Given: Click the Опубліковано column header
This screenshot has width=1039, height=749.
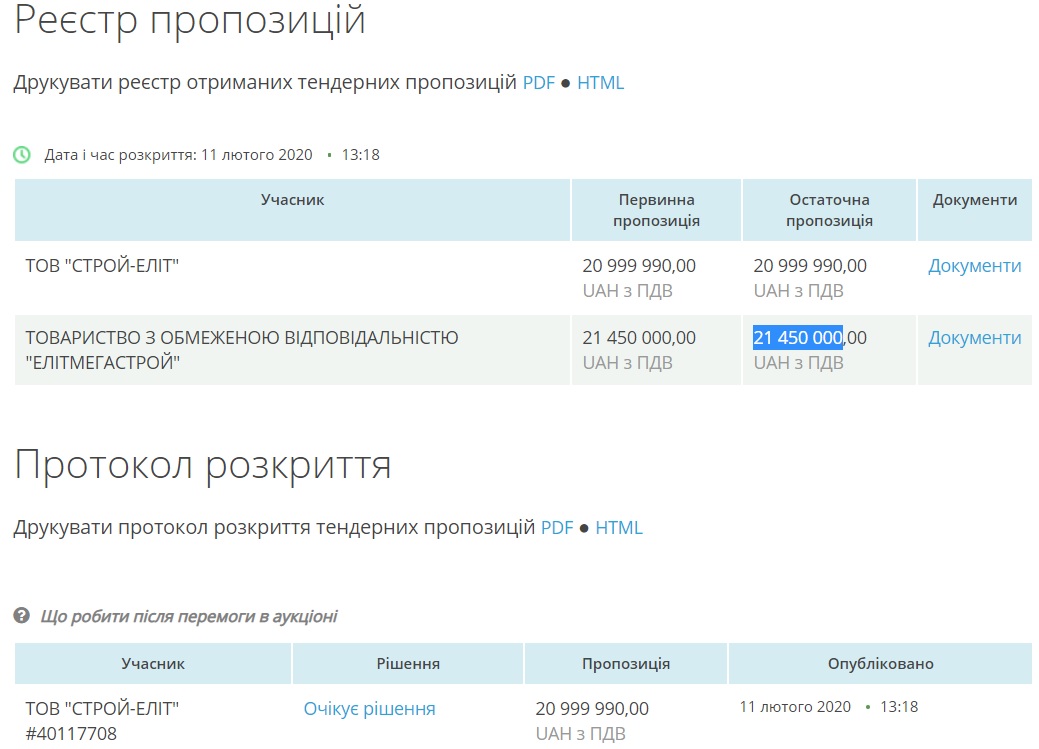Looking at the screenshot, I should [881, 664].
